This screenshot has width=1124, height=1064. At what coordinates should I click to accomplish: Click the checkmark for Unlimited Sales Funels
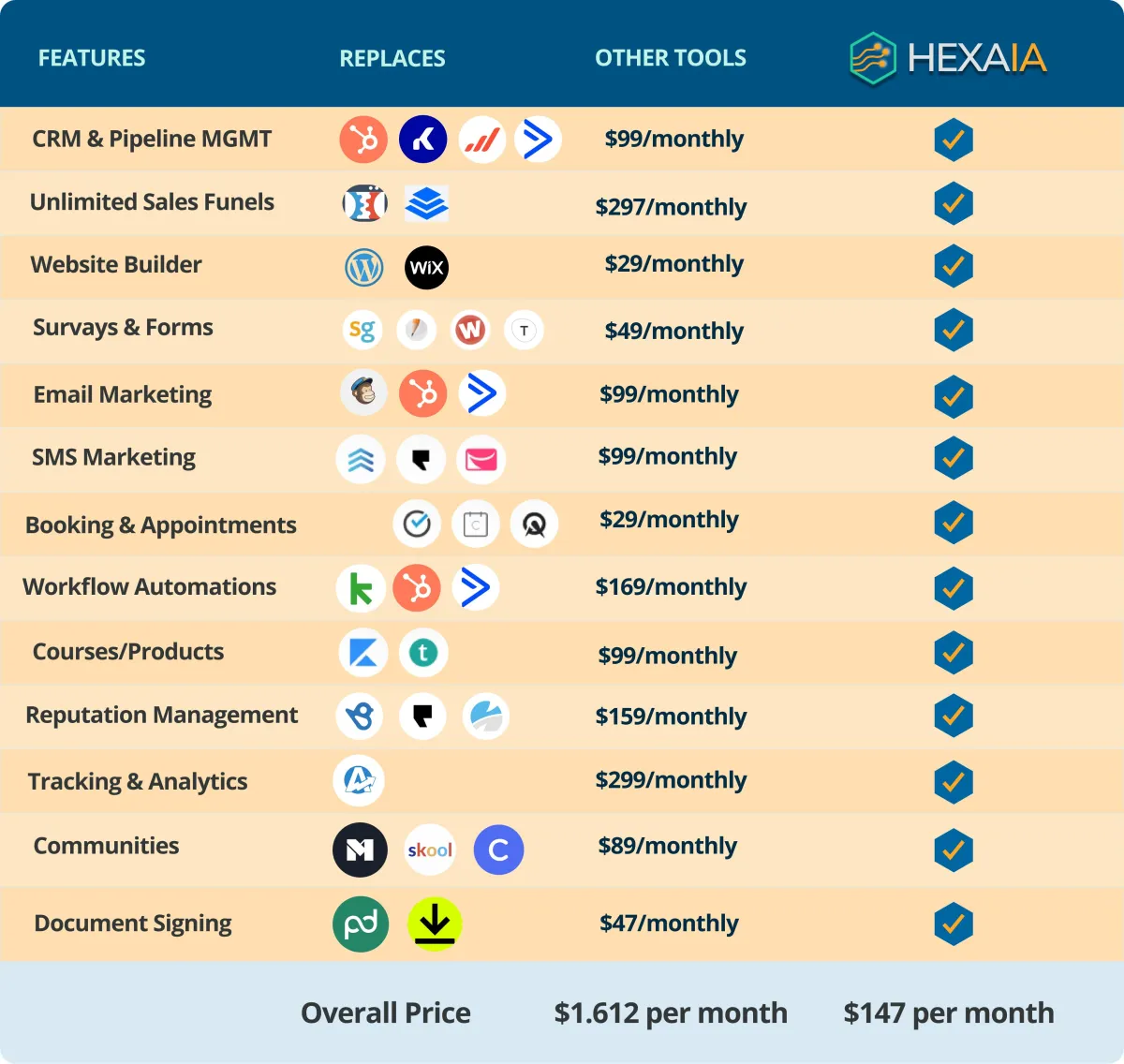(x=954, y=203)
